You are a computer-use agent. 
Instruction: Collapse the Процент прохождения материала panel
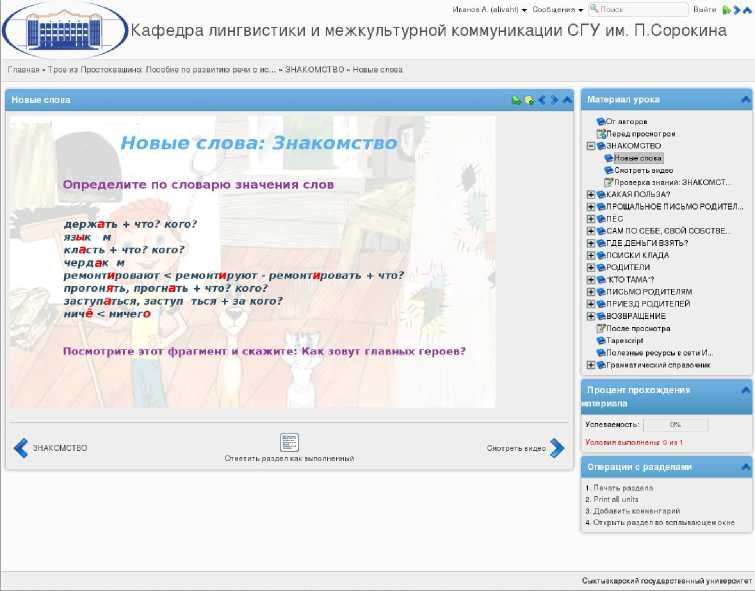point(745,390)
